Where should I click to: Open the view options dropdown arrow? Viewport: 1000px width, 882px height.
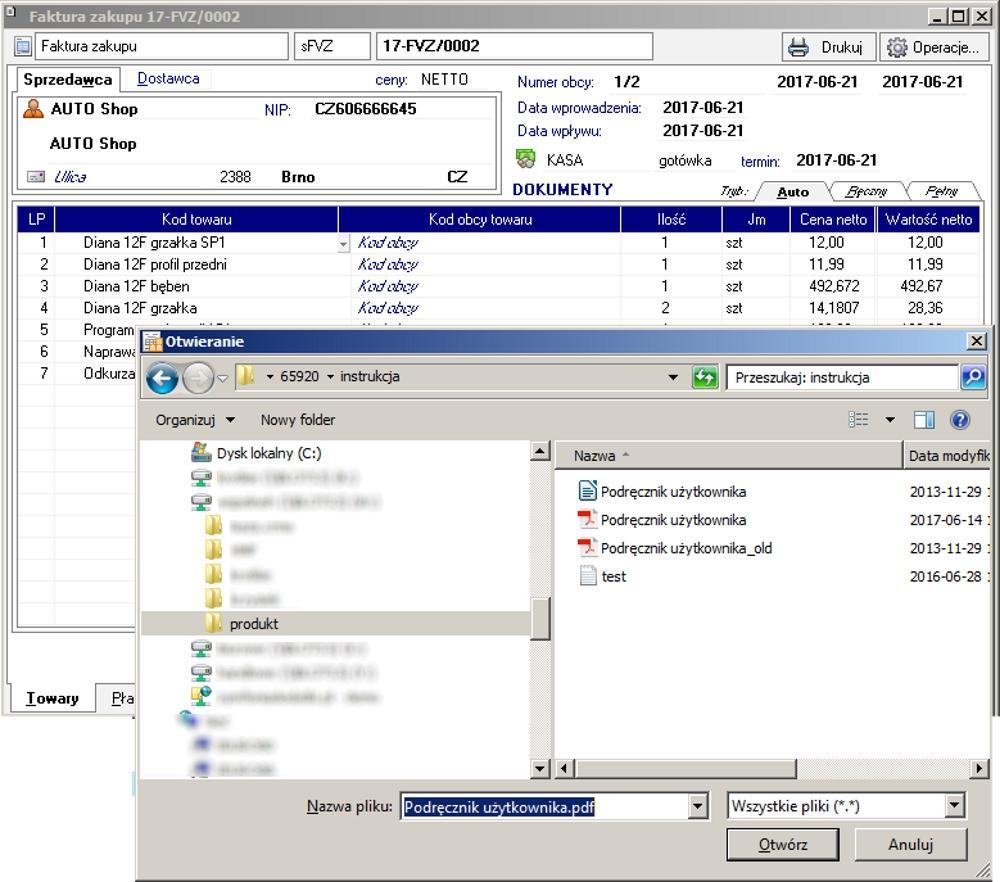point(890,420)
